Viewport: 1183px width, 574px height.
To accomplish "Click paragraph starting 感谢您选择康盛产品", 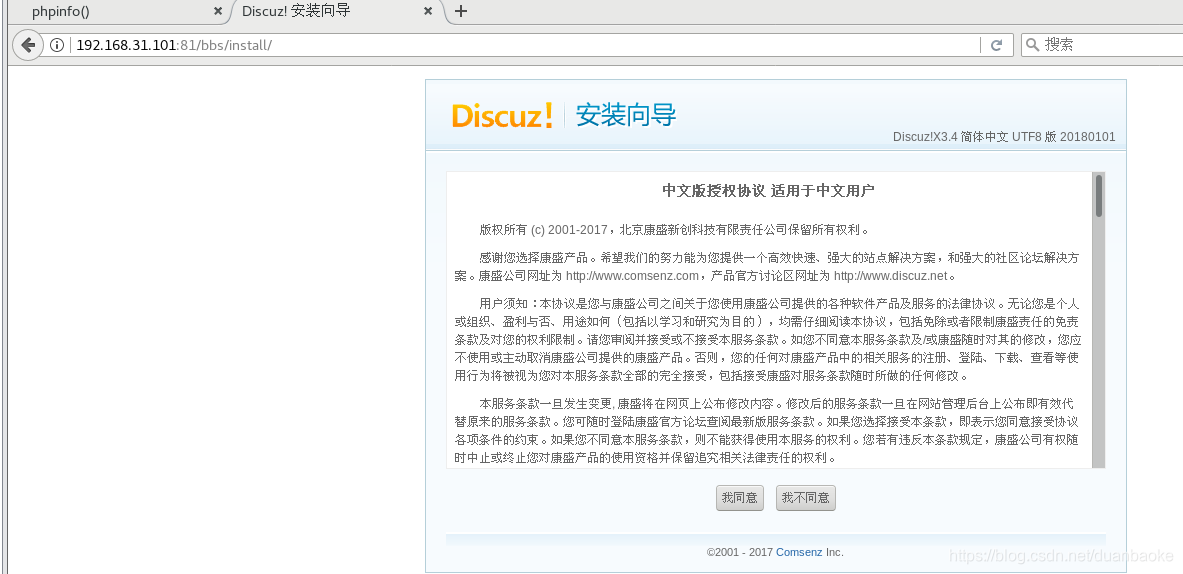I will (767, 266).
